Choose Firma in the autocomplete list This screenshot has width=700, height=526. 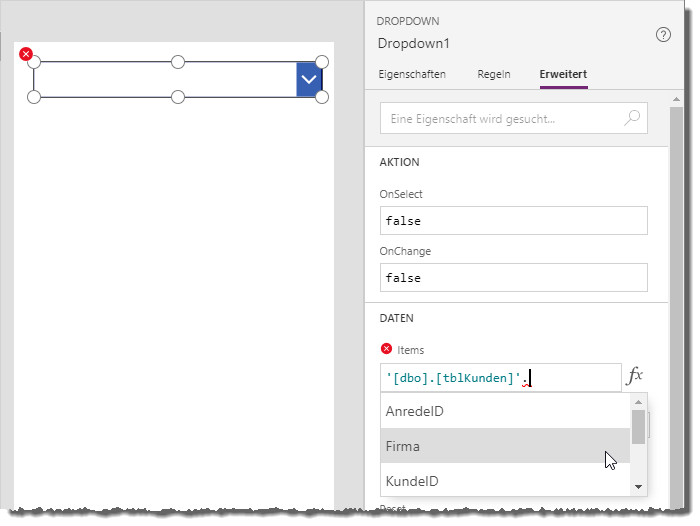[505, 446]
